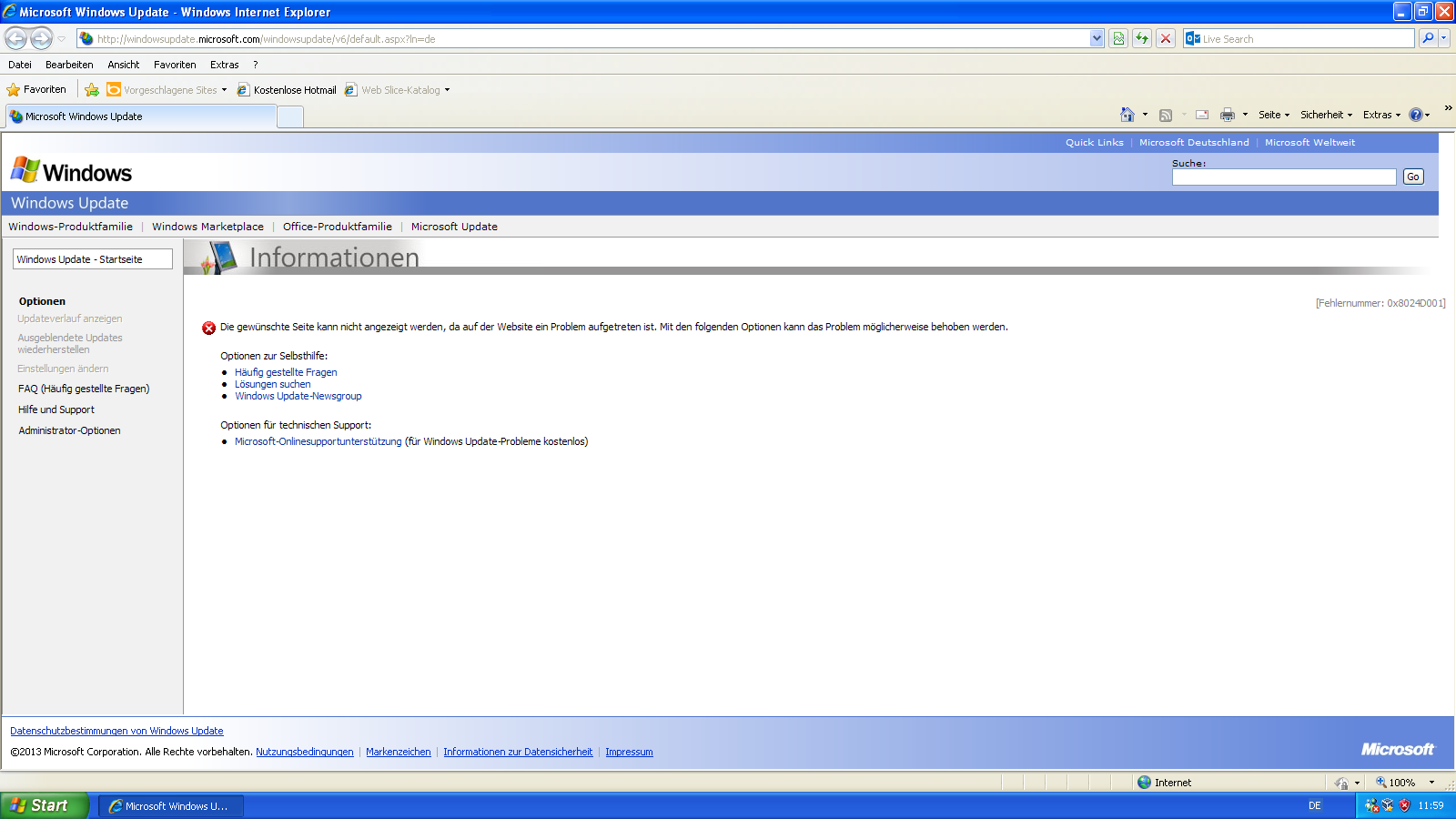Open the recent pages dropdown arrow

pyautogui.click(x=62, y=39)
